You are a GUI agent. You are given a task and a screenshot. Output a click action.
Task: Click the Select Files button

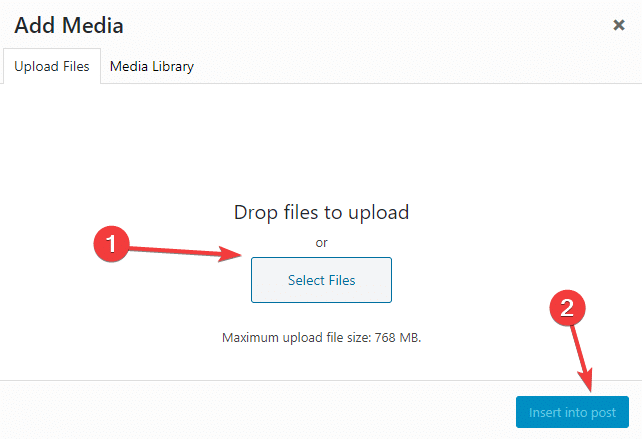pos(321,280)
